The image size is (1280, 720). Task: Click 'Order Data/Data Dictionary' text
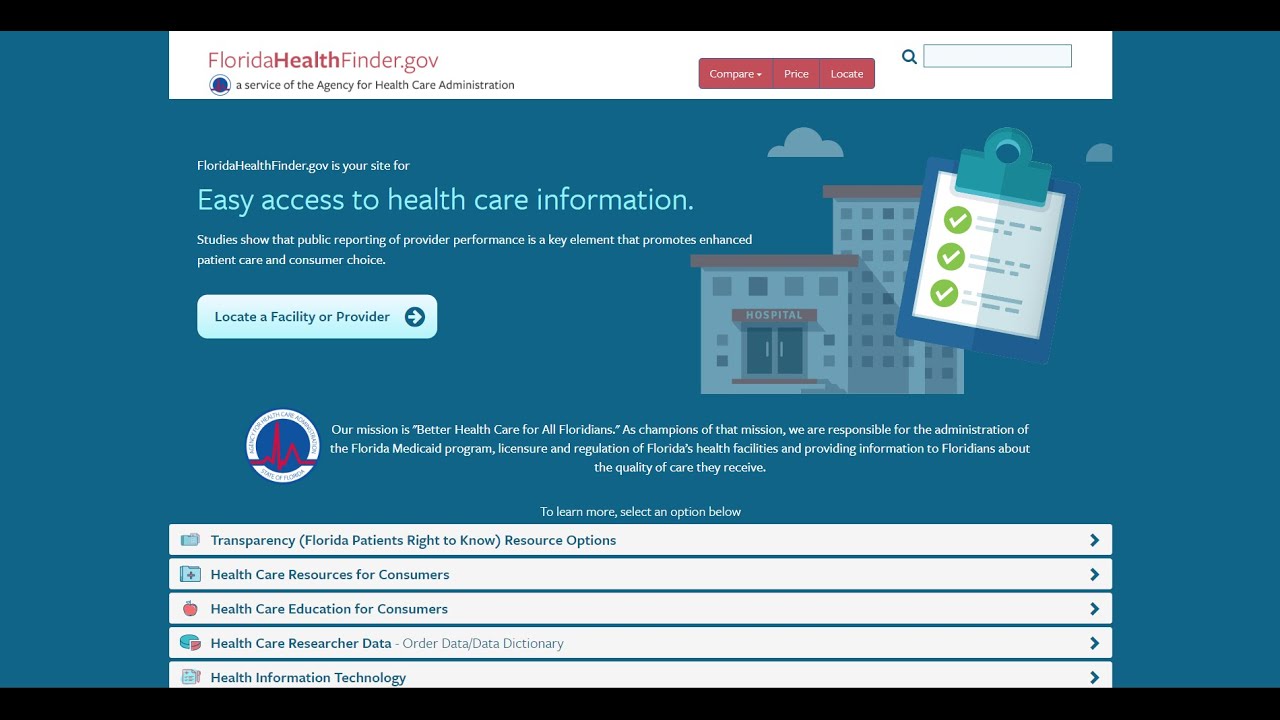[x=483, y=643]
